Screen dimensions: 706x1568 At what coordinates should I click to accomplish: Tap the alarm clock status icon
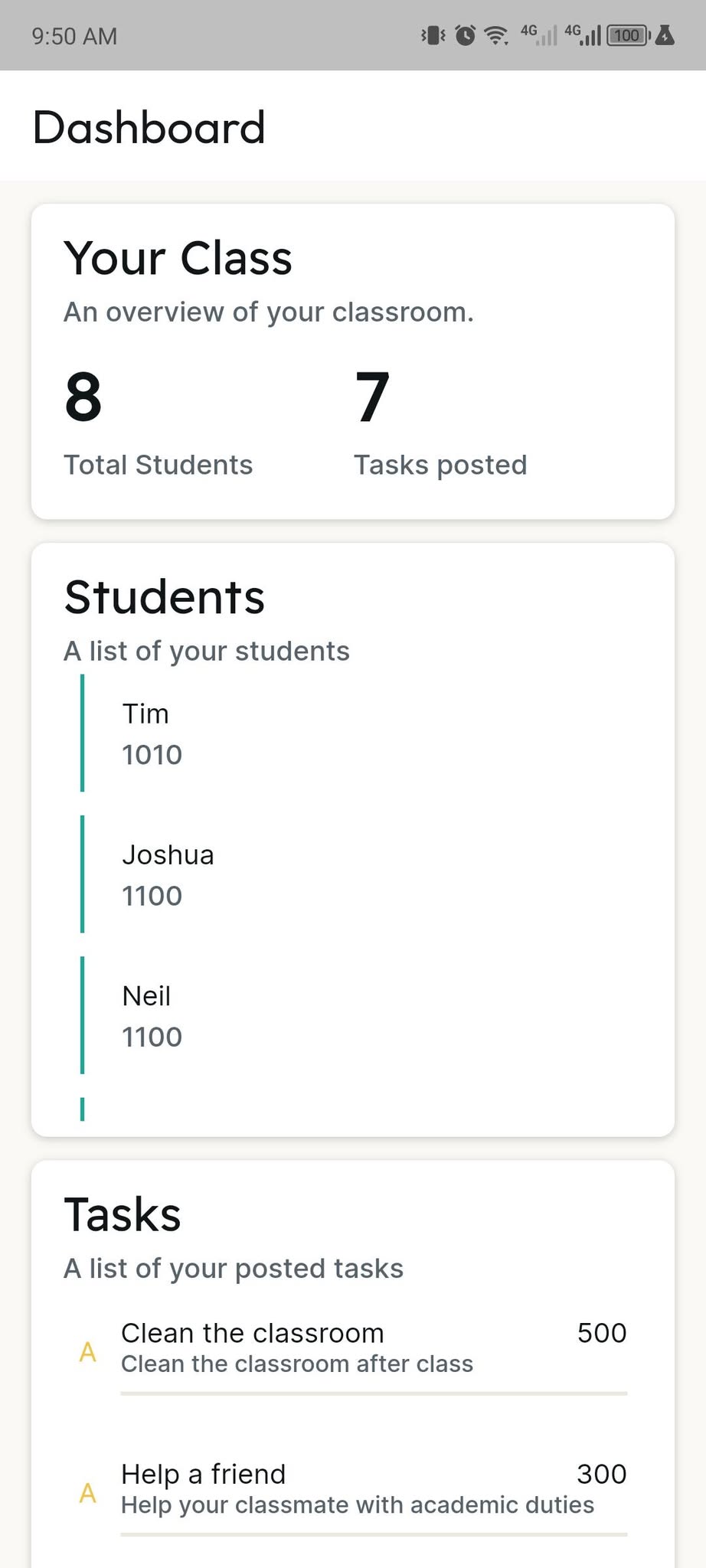tap(465, 35)
